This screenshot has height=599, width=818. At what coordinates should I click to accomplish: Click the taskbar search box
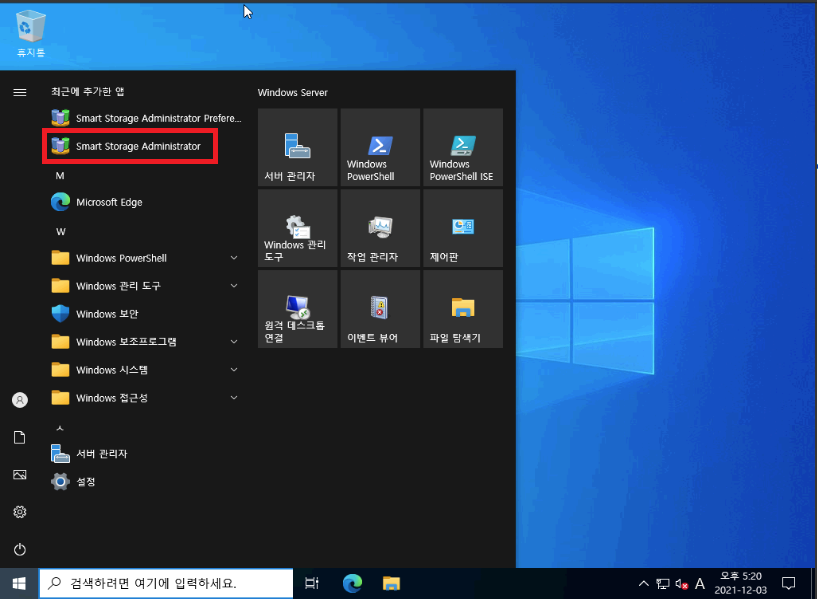(x=165, y=583)
